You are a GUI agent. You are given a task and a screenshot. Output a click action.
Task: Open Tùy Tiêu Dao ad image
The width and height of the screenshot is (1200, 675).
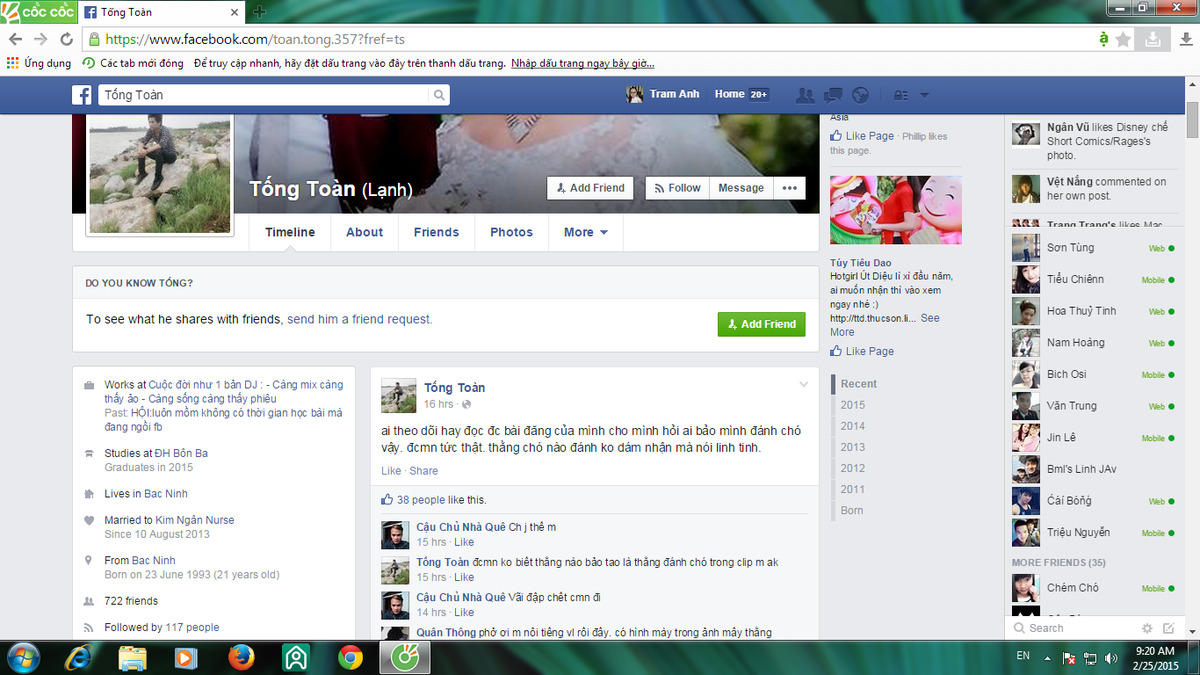[x=896, y=210]
